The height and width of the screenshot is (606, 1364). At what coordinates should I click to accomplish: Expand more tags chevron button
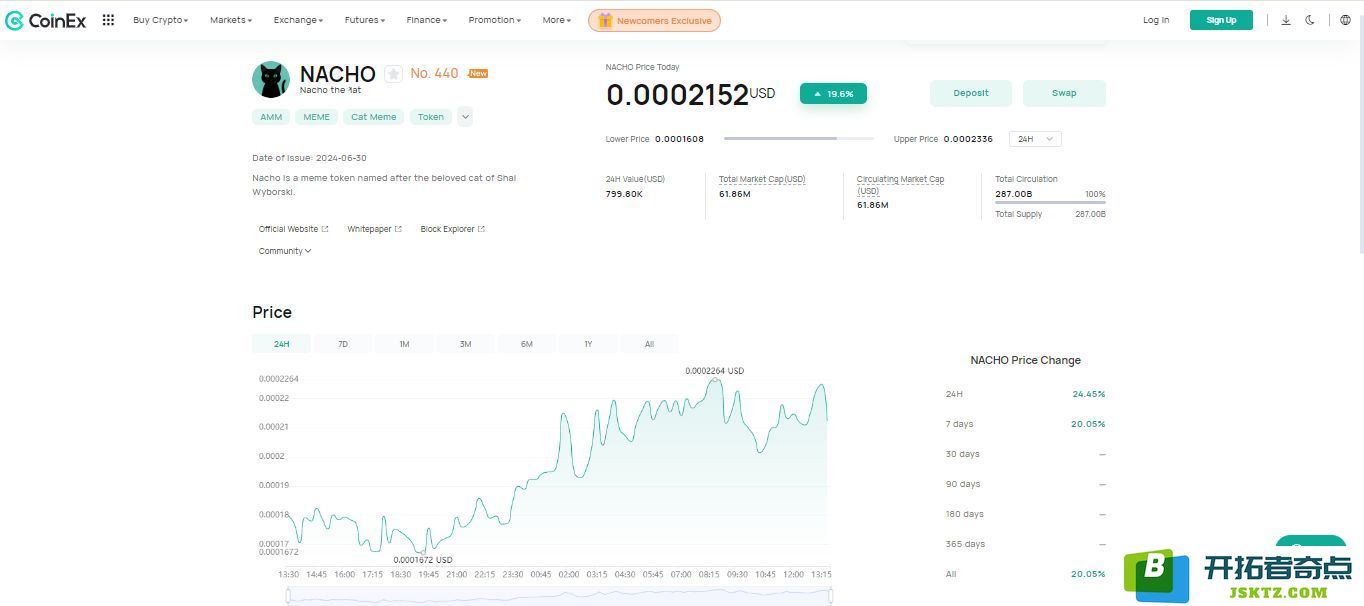point(465,117)
